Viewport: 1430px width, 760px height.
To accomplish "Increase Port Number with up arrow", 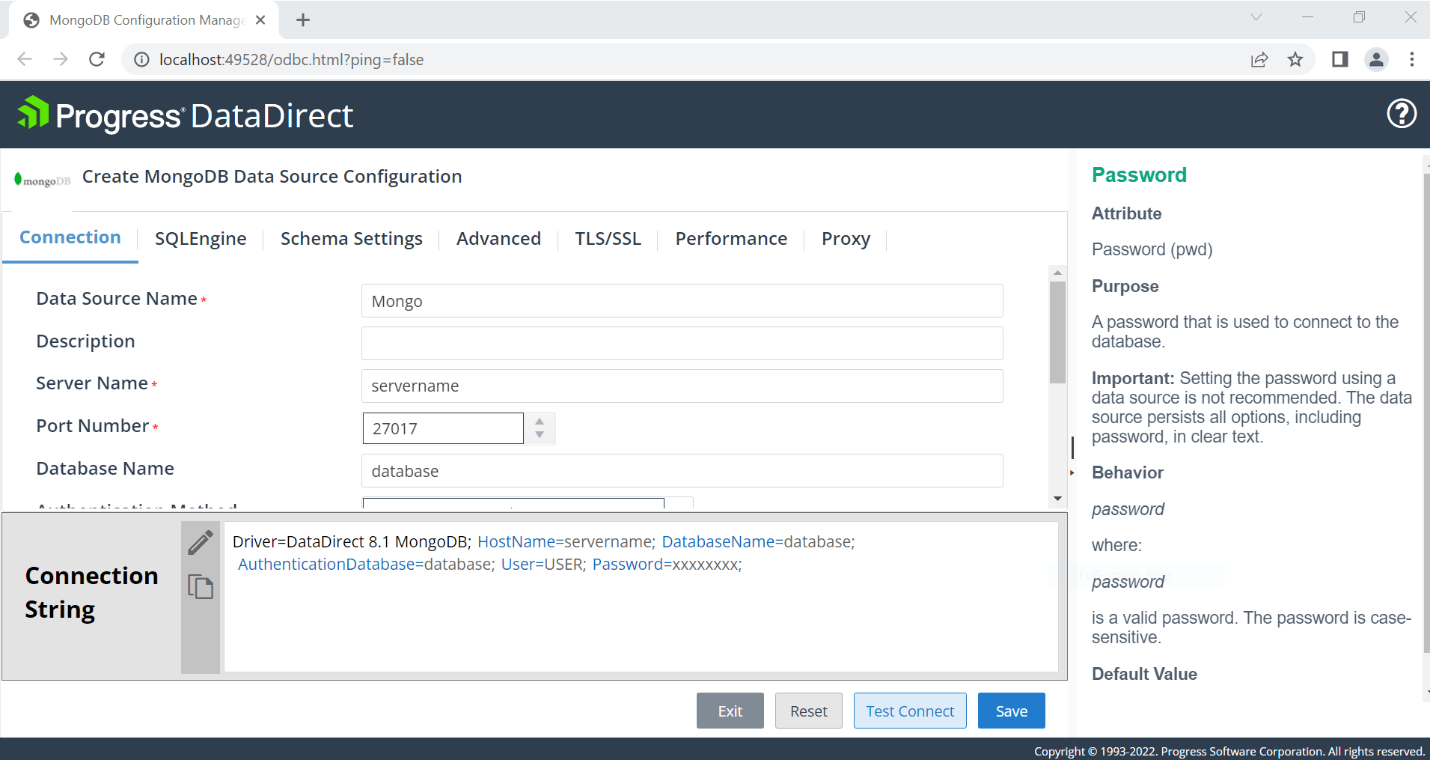I will tap(539, 421).
